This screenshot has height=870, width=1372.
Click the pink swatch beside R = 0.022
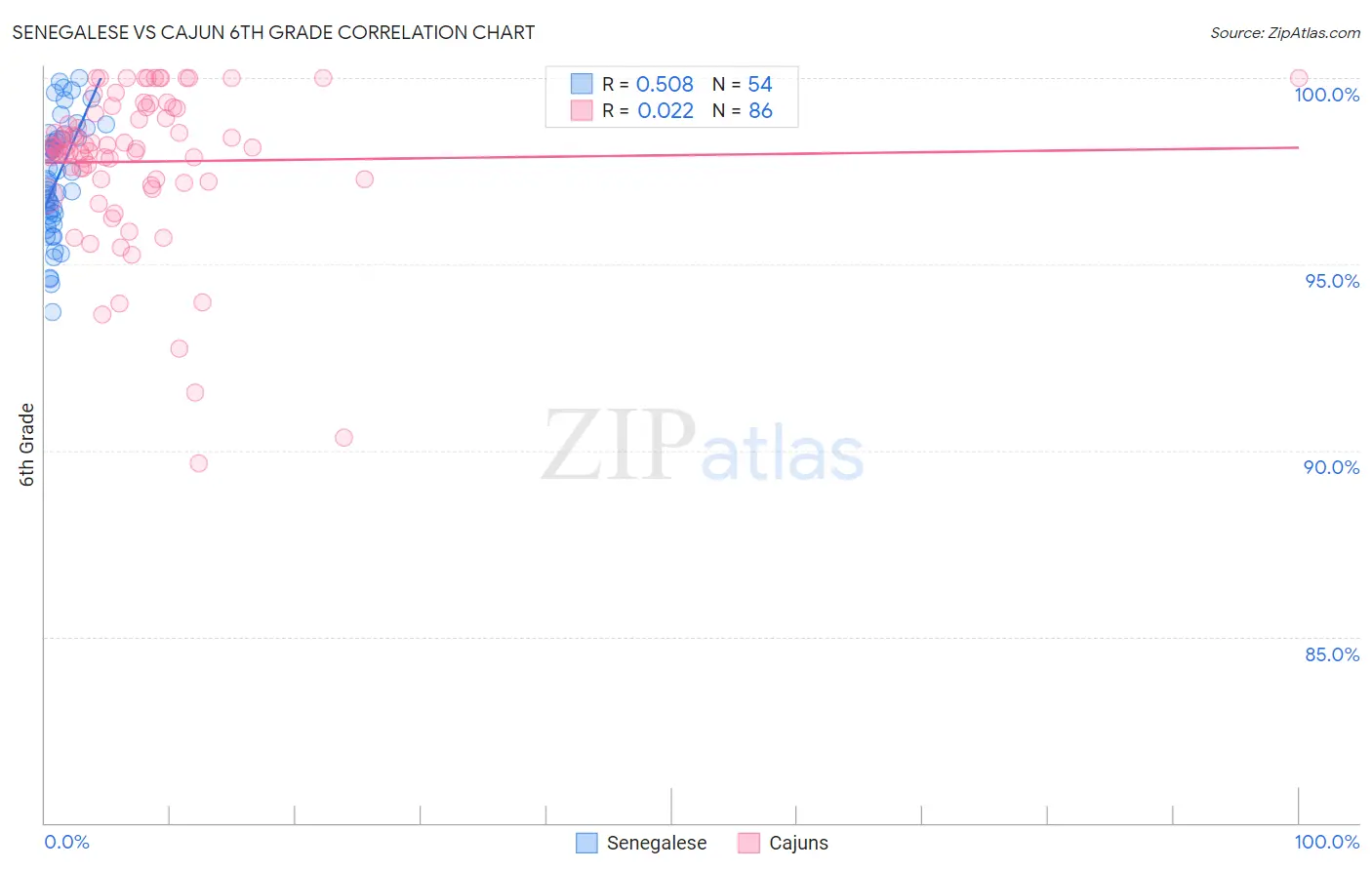[582, 110]
